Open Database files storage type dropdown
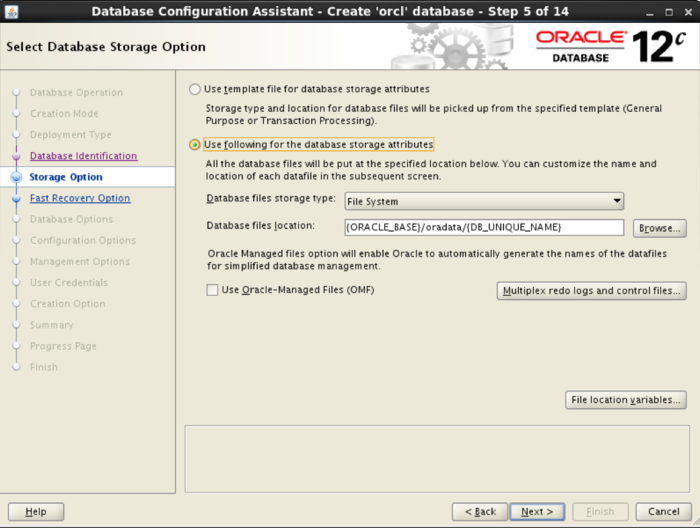The height and width of the screenshot is (528, 700). (x=484, y=201)
